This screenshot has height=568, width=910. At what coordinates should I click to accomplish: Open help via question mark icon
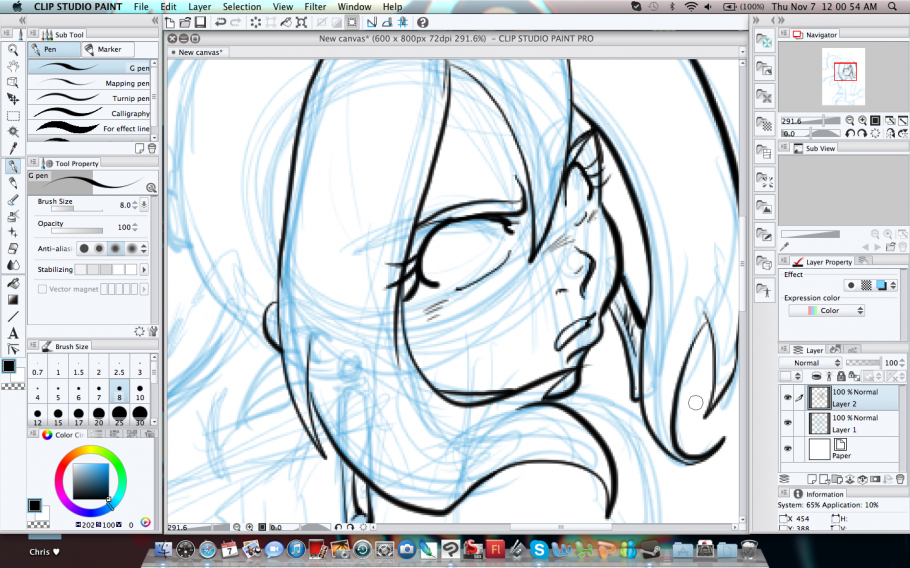coord(422,23)
